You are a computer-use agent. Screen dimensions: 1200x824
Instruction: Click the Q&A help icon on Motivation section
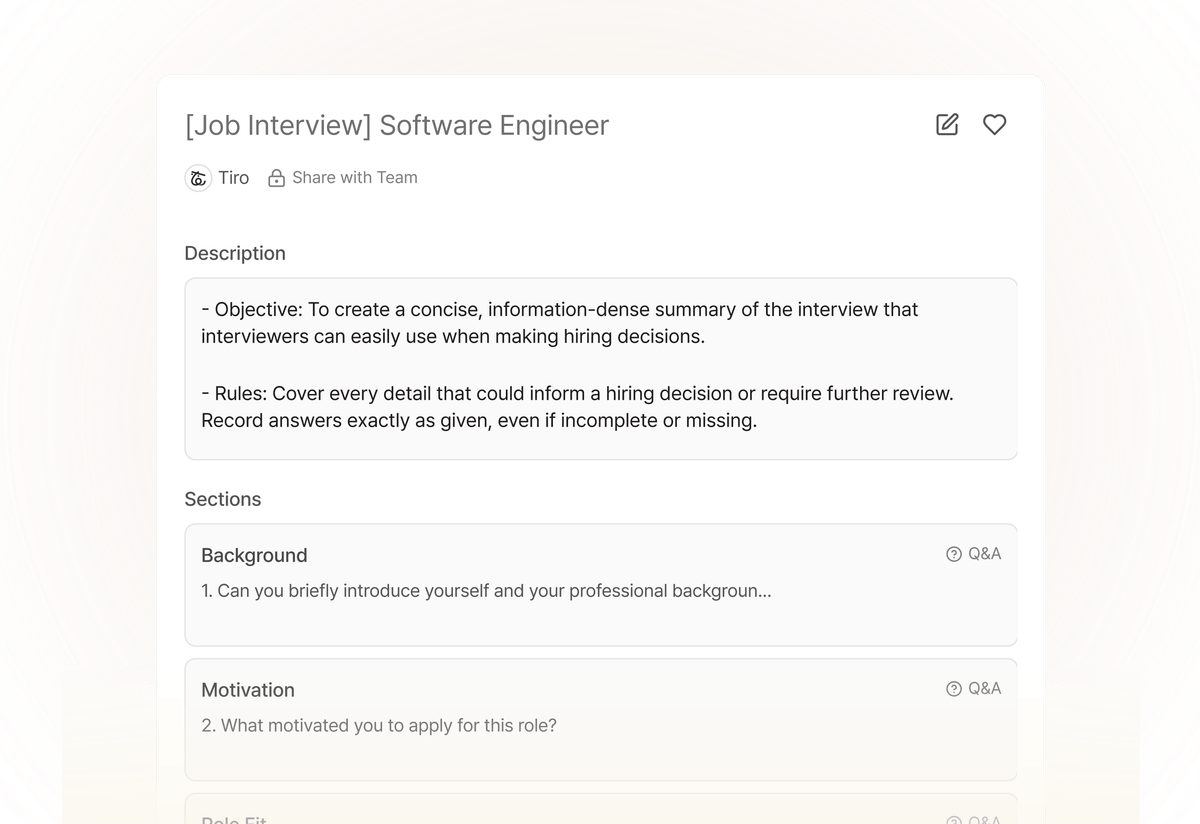[x=953, y=688]
